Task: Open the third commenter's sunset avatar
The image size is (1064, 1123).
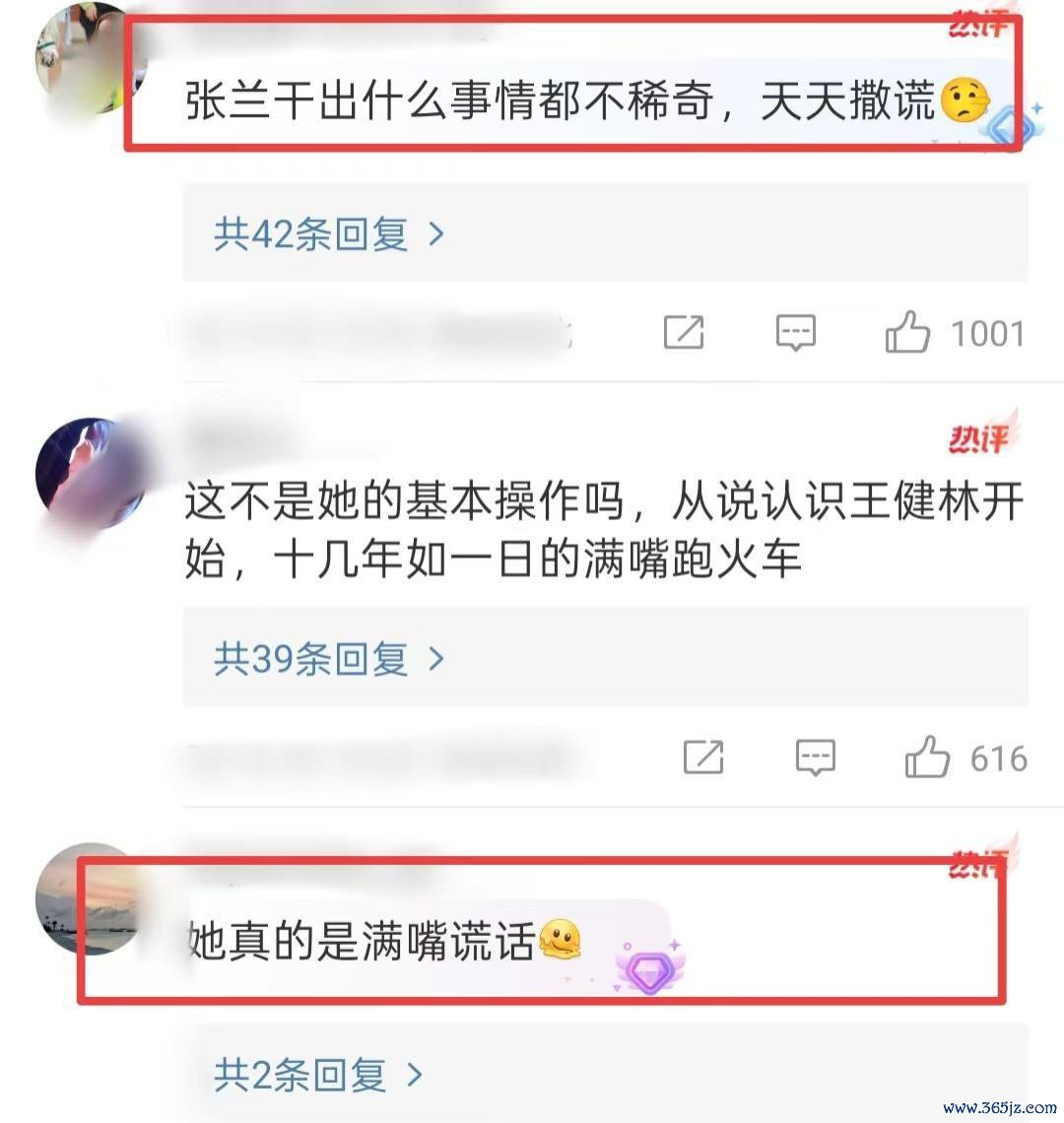Action: [x=89, y=898]
